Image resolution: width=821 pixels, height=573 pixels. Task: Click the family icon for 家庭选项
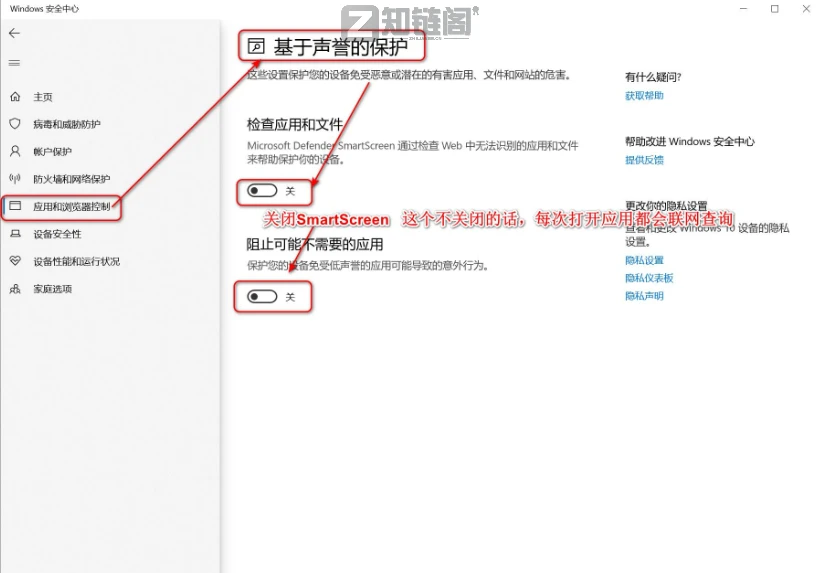tap(15, 289)
